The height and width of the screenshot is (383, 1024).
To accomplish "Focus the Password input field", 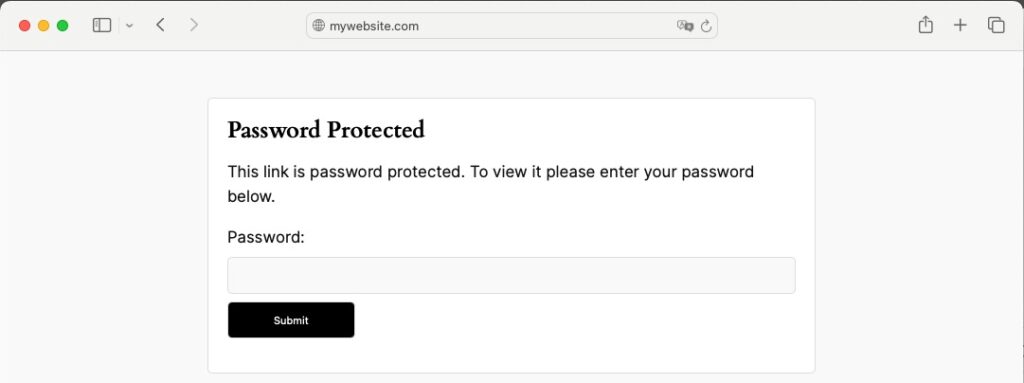I will tap(511, 275).
